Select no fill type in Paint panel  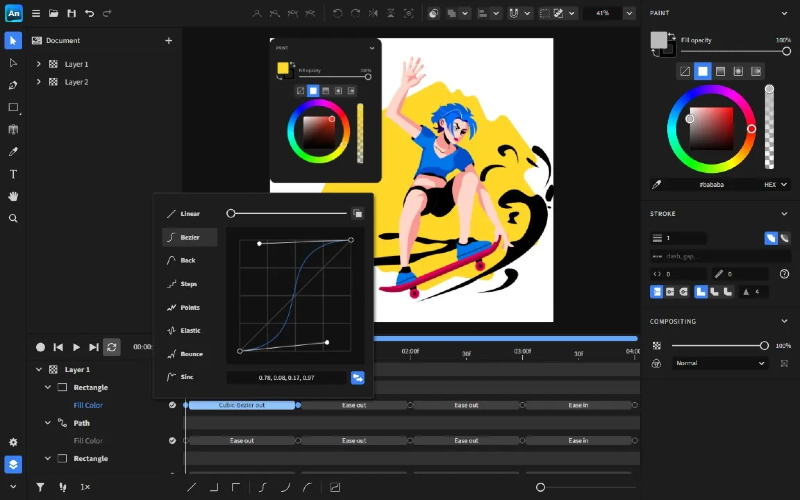pyautogui.click(x=685, y=71)
